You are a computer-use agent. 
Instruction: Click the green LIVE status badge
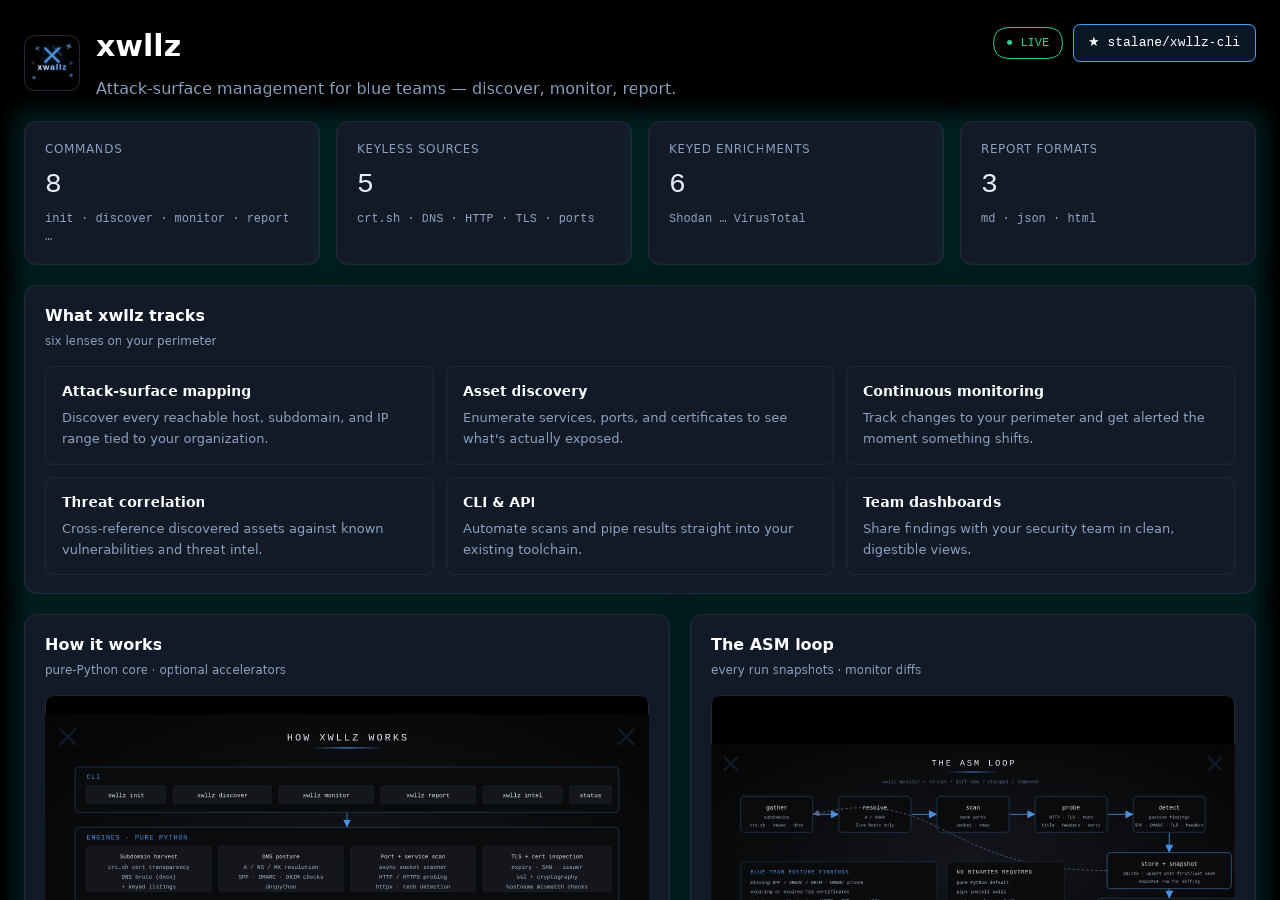(x=1028, y=43)
